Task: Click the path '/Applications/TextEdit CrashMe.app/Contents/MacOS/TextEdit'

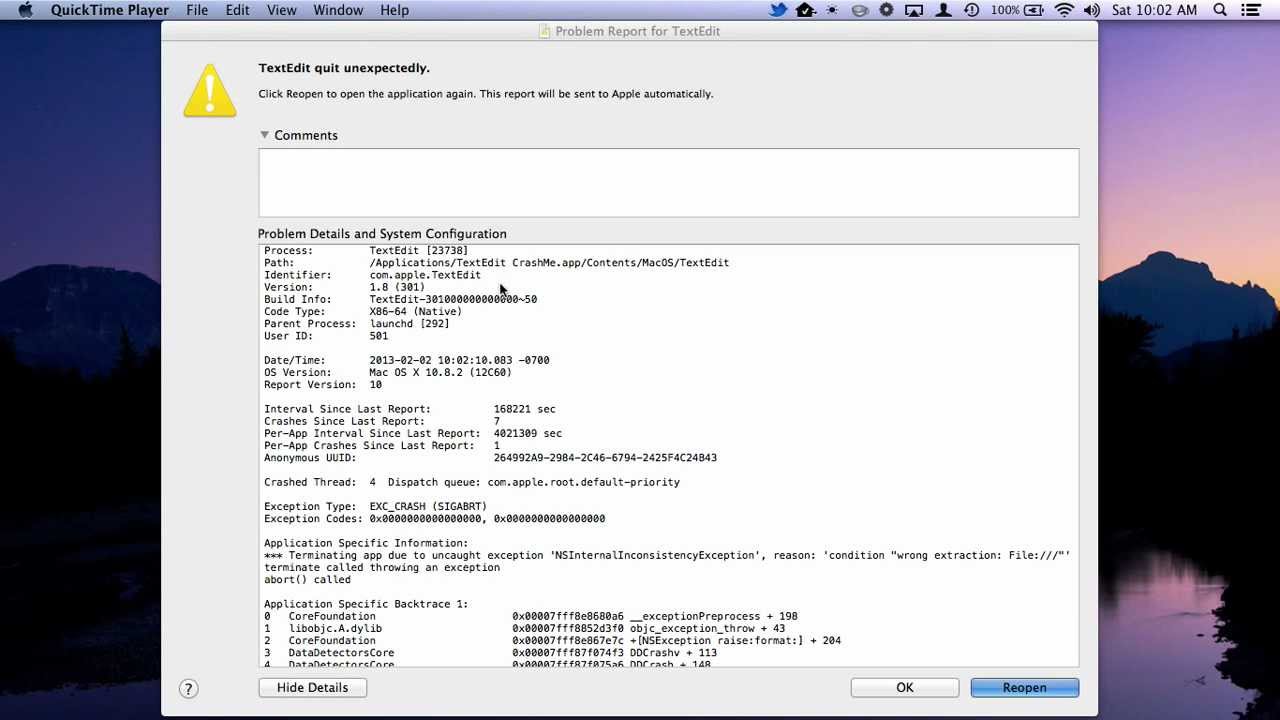Action: click(549, 263)
